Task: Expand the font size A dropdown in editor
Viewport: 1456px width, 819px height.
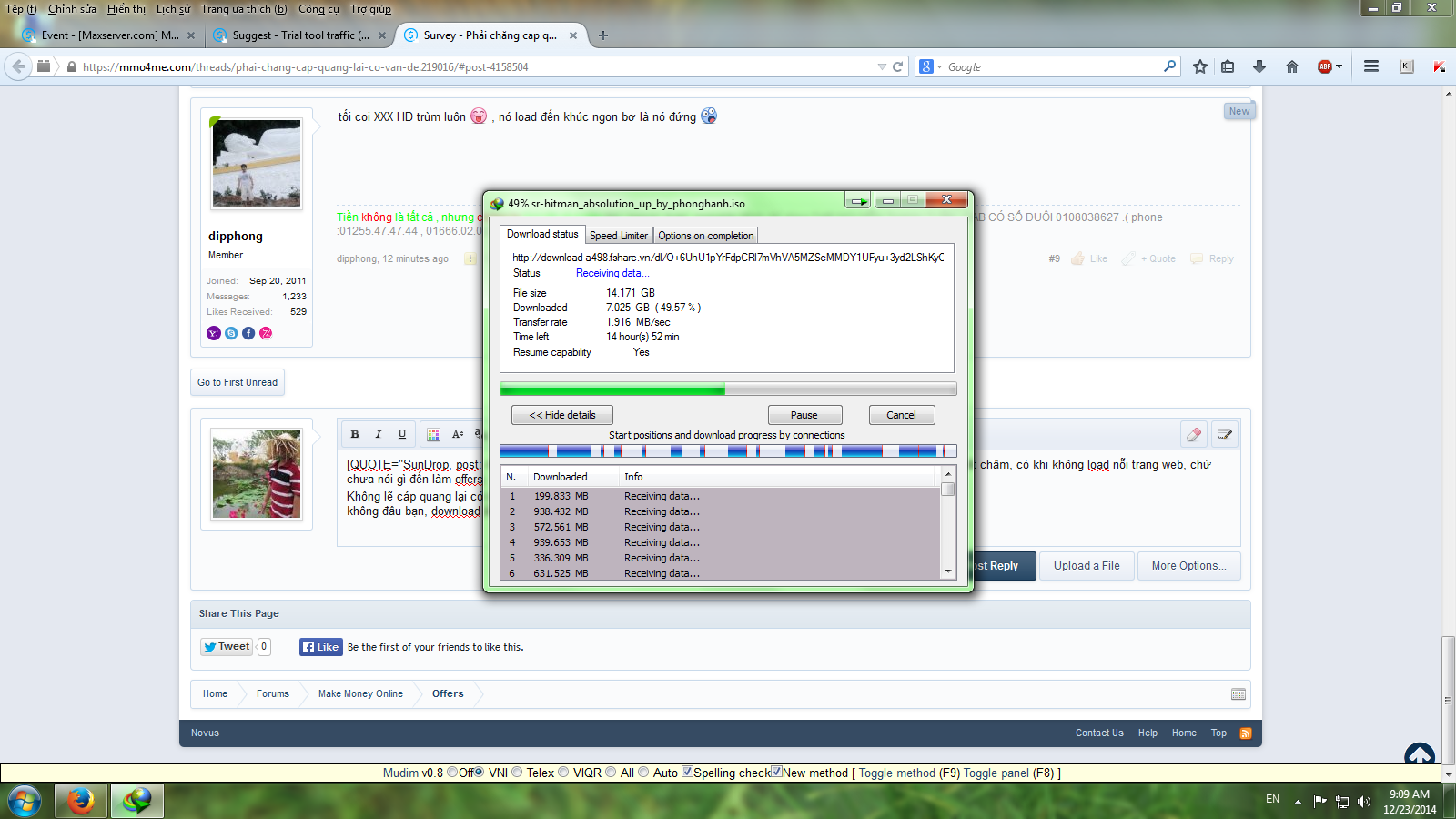Action: coord(458,434)
